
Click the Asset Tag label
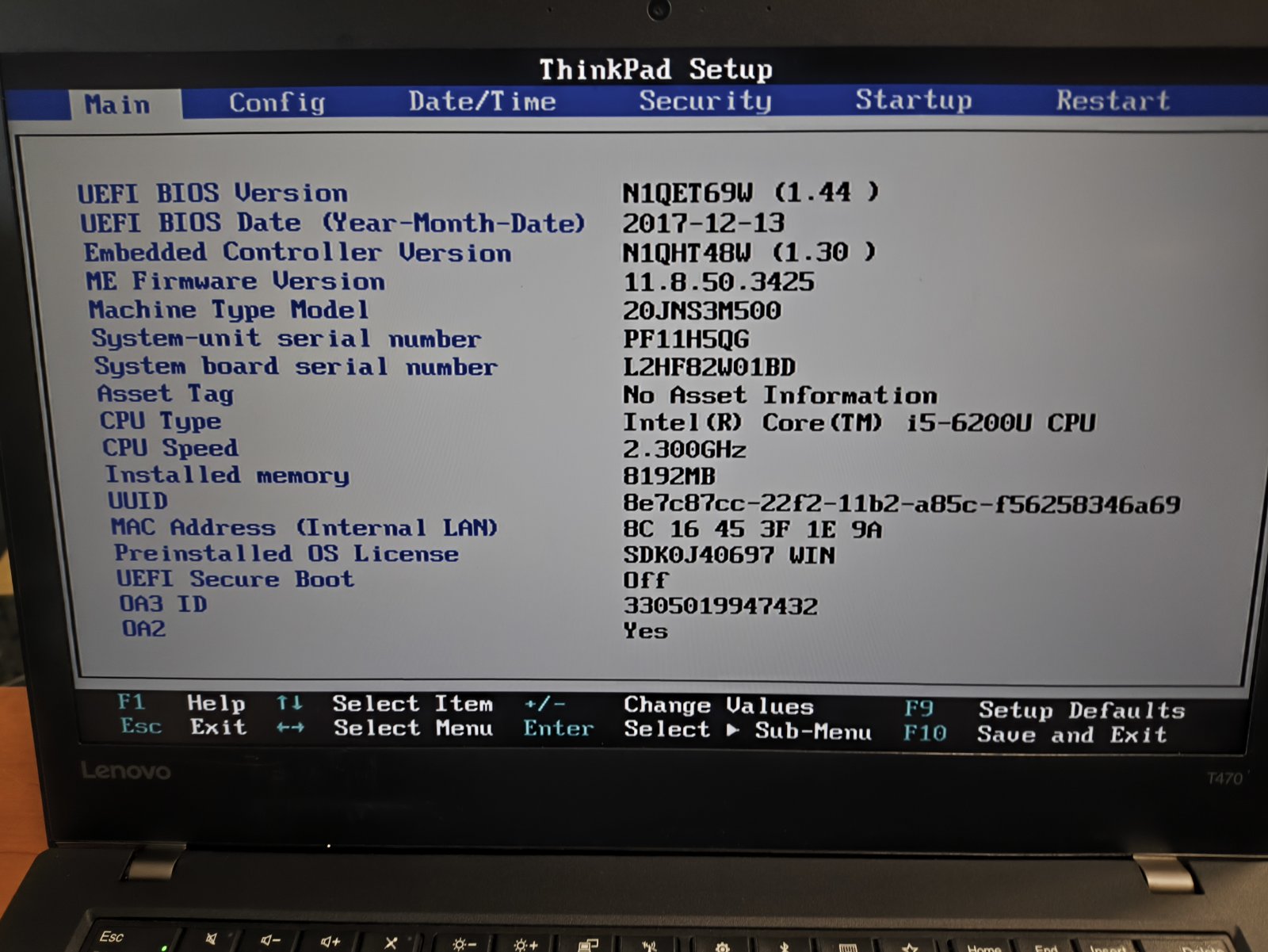(166, 394)
